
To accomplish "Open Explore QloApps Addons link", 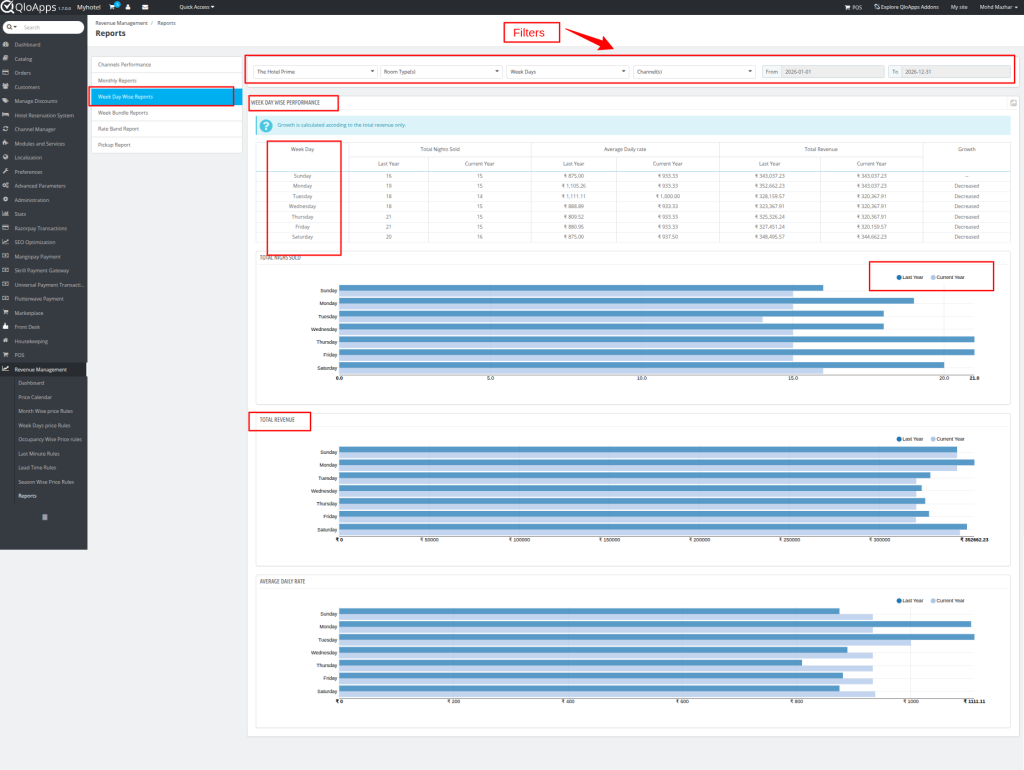I will click(907, 7).
